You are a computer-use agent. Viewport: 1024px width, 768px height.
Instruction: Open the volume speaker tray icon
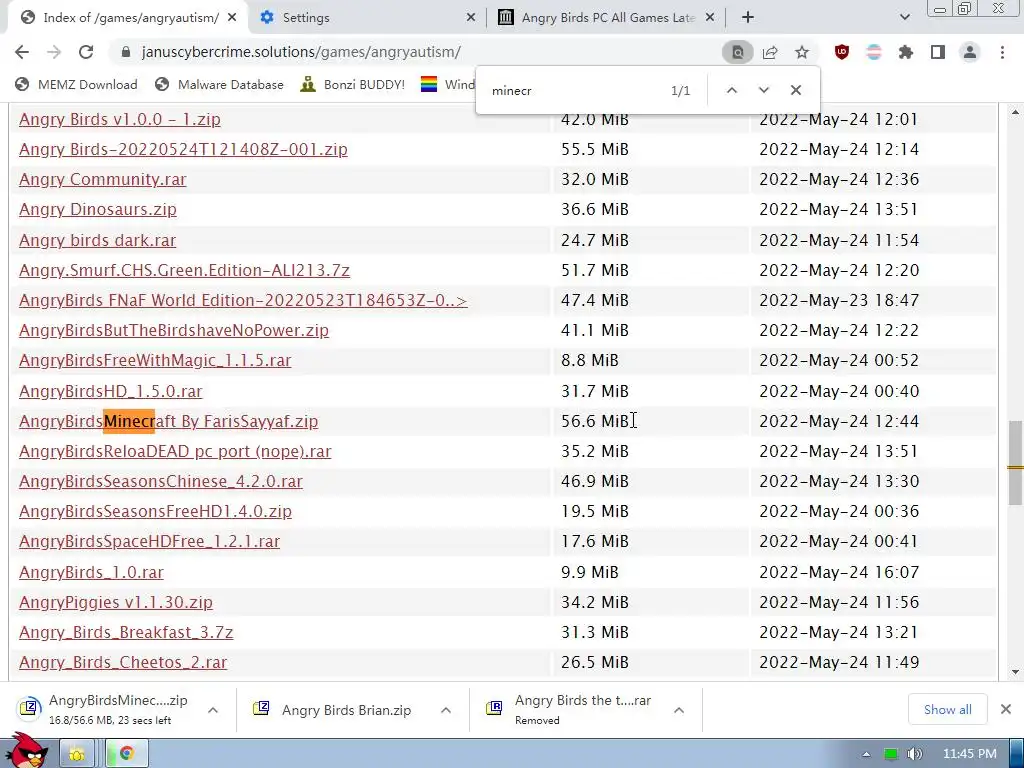915,754
